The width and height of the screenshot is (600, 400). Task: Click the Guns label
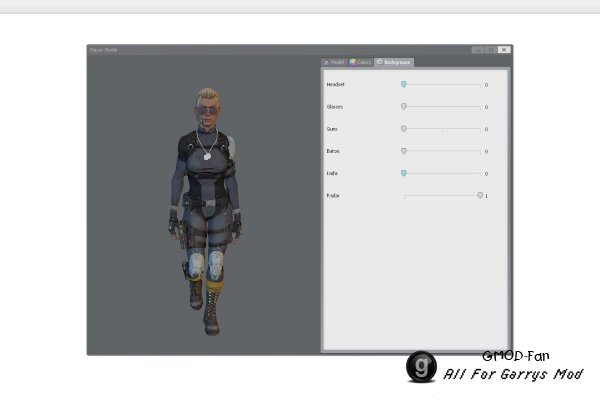coord(332,129)
